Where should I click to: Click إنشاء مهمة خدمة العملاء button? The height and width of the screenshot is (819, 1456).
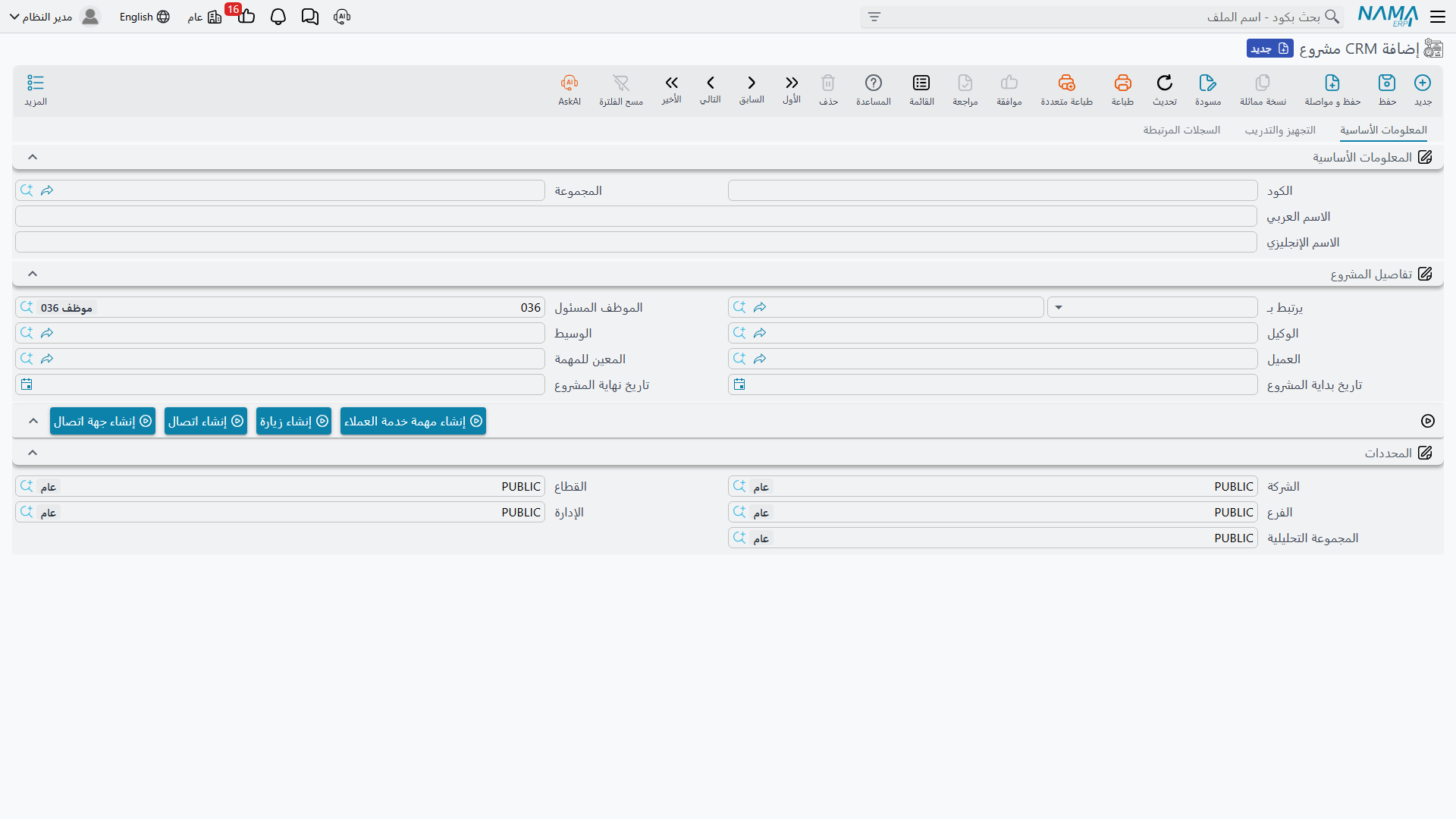[413, 421]
